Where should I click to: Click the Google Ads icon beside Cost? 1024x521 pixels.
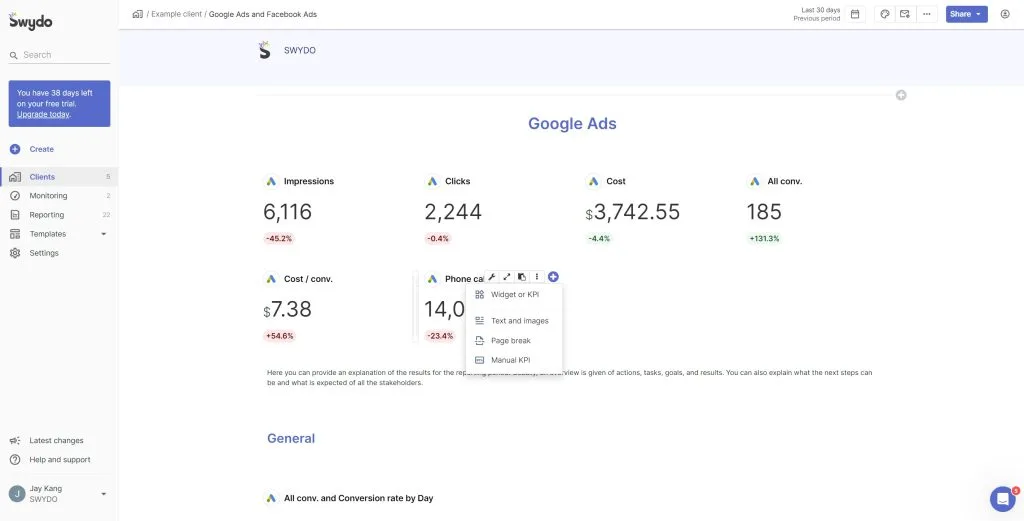[593, 182]
